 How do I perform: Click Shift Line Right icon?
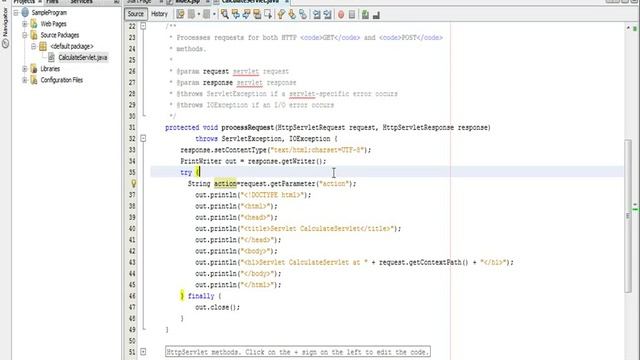point(327,14)
